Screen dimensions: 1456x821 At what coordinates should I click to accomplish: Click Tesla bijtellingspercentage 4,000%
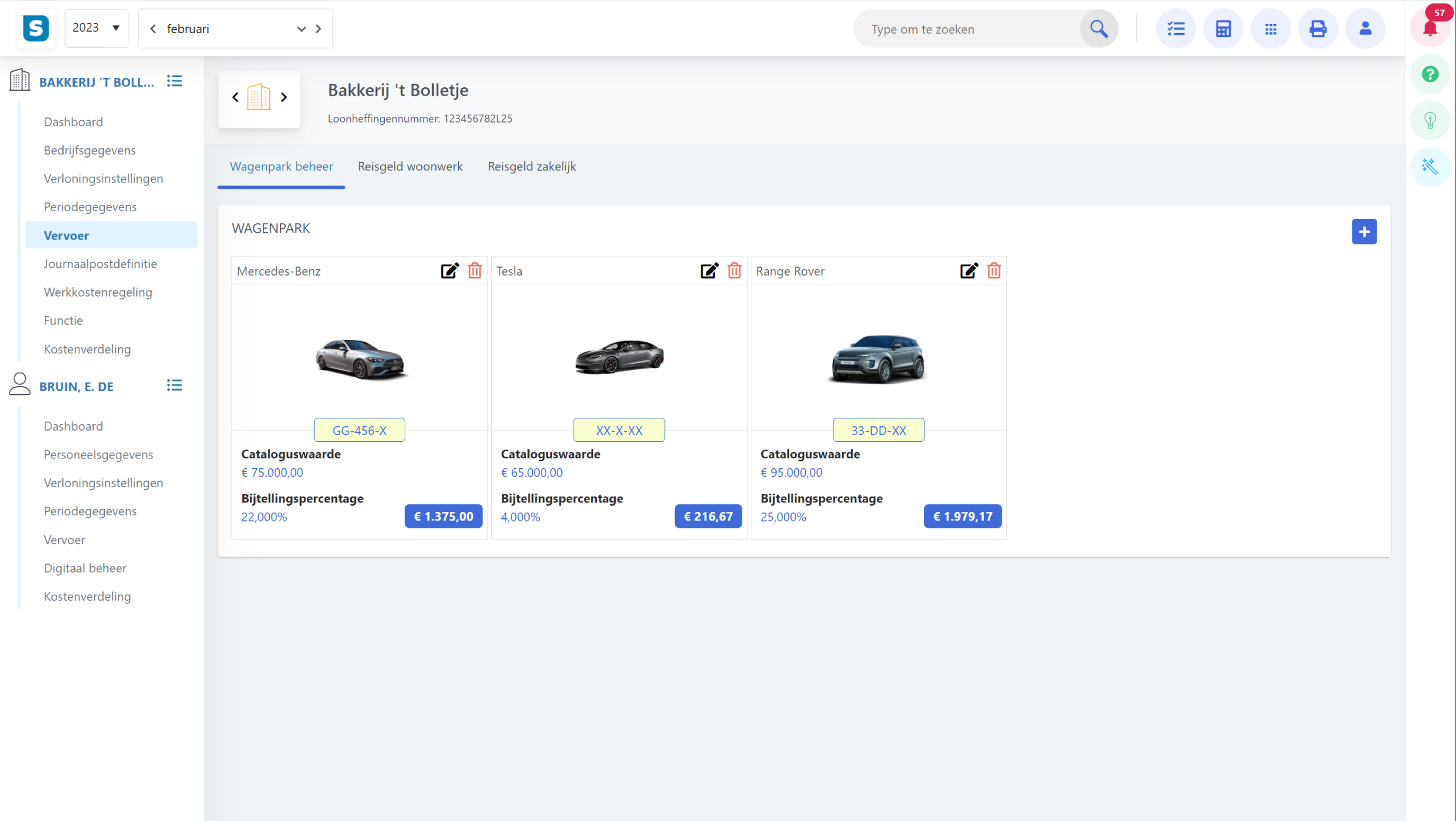(x=520, y=517)
